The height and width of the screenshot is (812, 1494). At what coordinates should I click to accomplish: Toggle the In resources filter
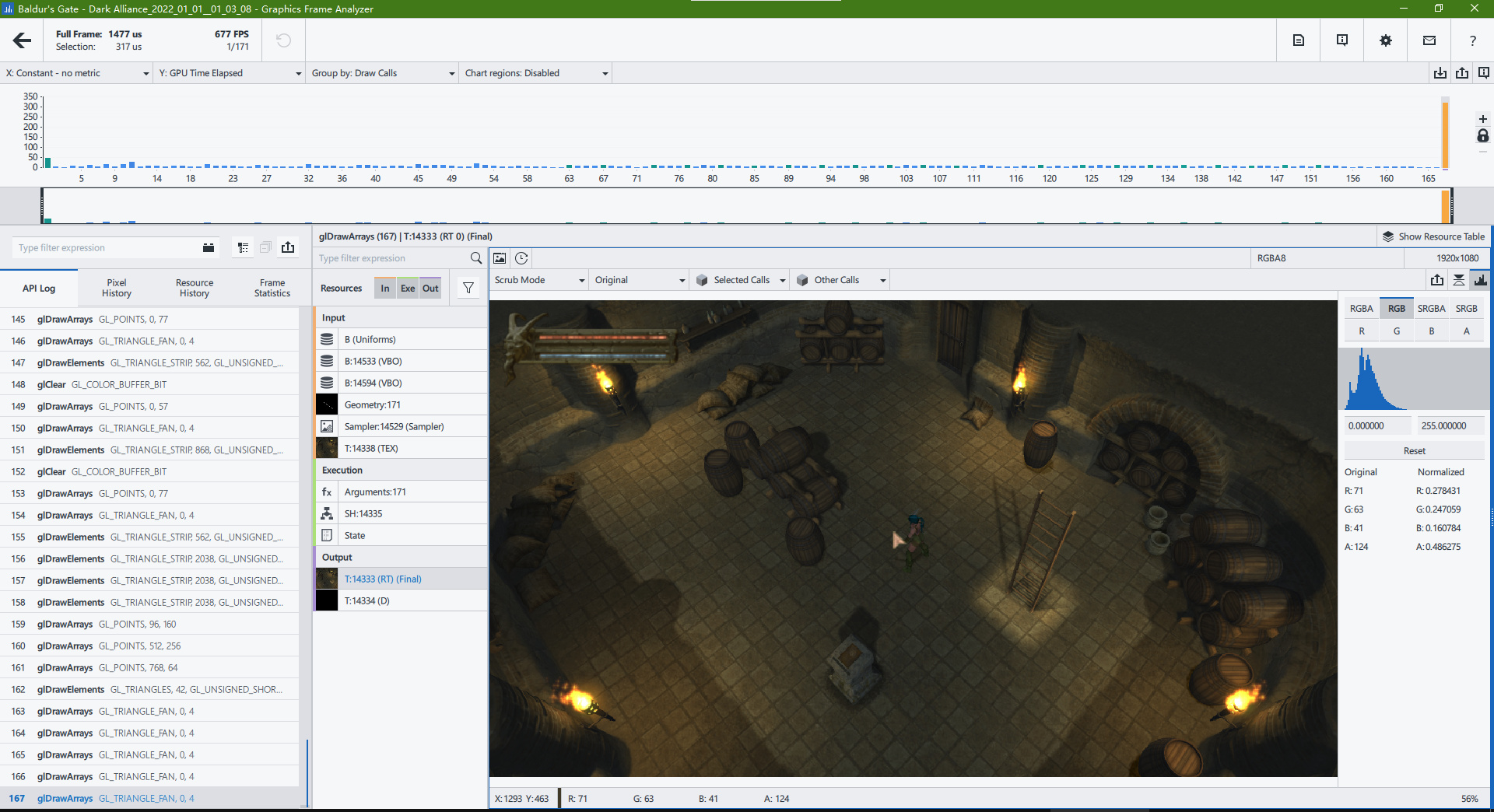coord(384,288)
